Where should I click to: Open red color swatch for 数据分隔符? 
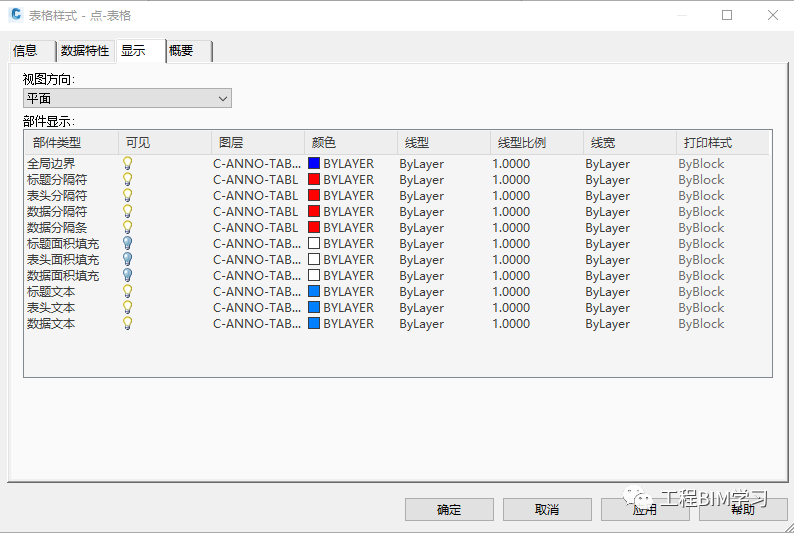(314, 211)
